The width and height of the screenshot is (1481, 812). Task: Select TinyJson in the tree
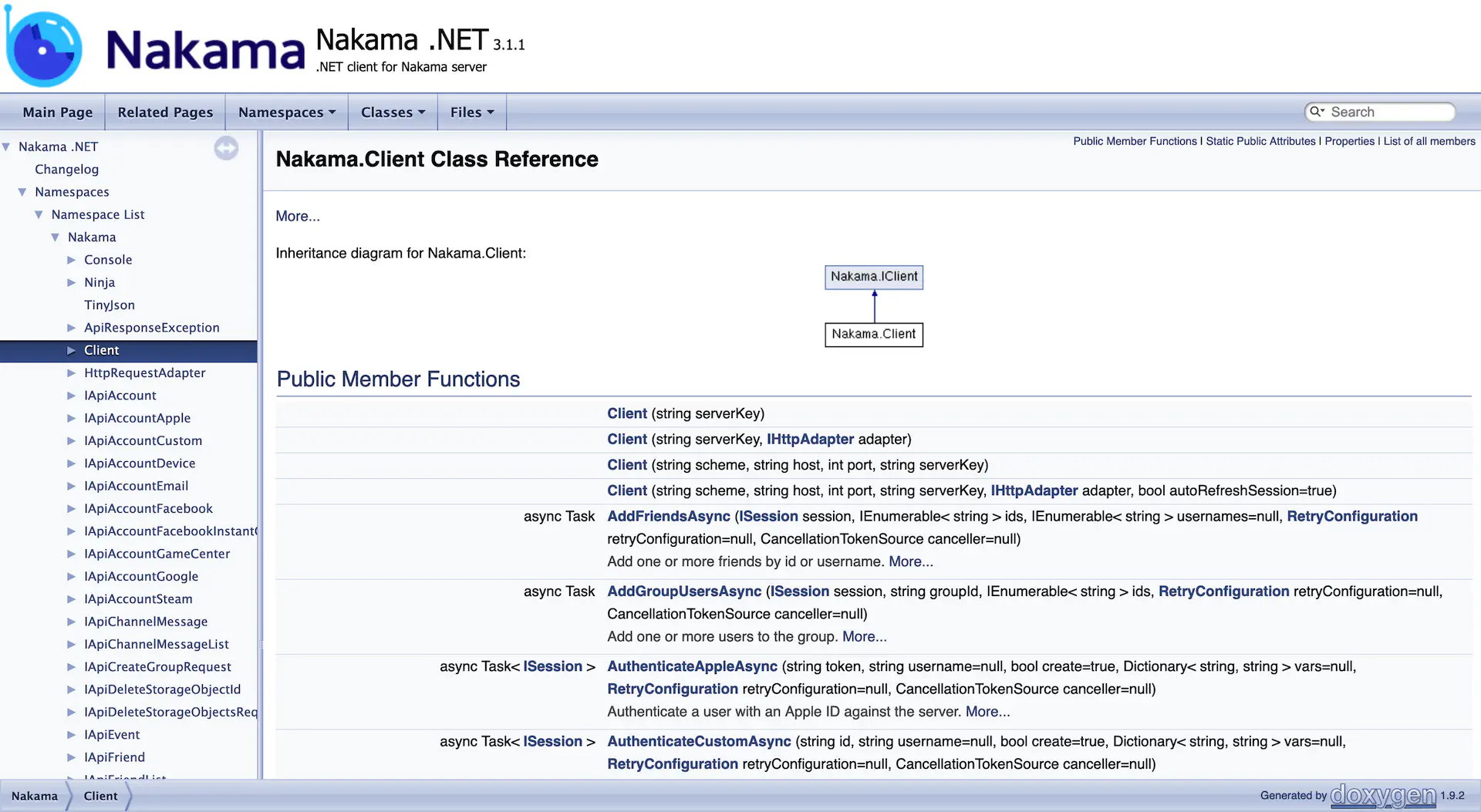click(x=110, y=305)
